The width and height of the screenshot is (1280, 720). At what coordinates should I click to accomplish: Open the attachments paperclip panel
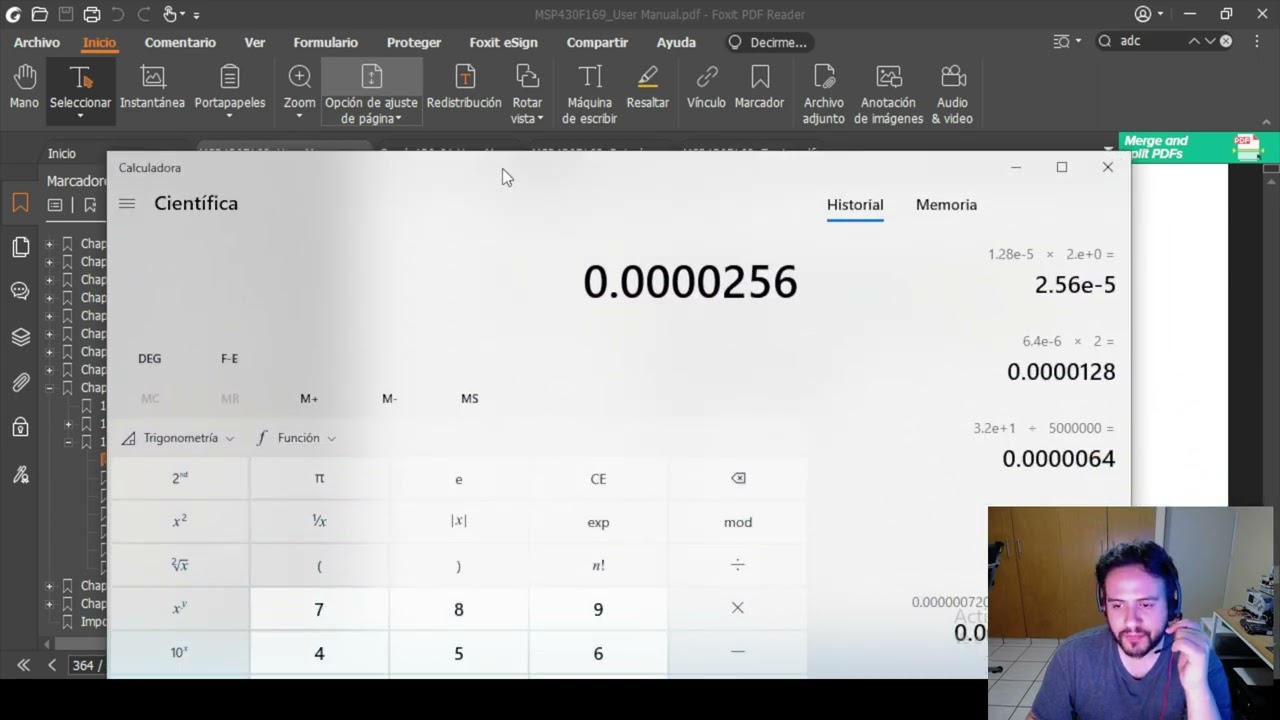(20, 382)
